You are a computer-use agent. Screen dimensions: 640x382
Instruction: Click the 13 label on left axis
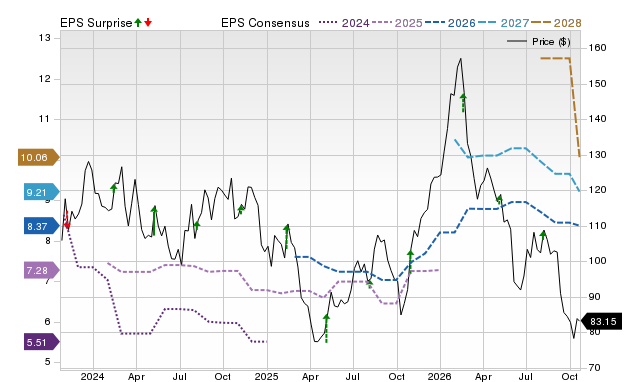[x=44, y=38]
